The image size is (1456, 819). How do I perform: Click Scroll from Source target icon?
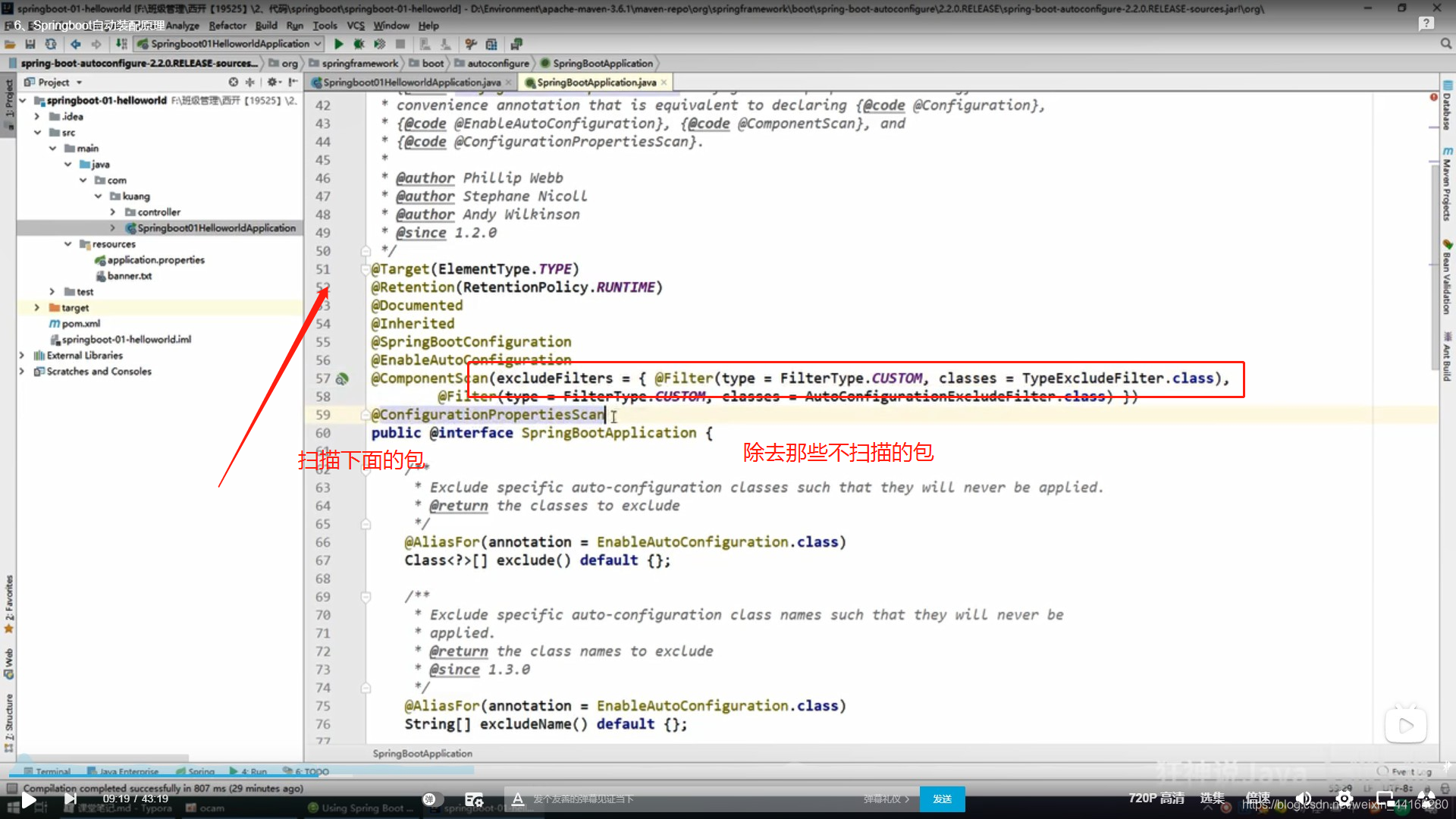[233, 82]
